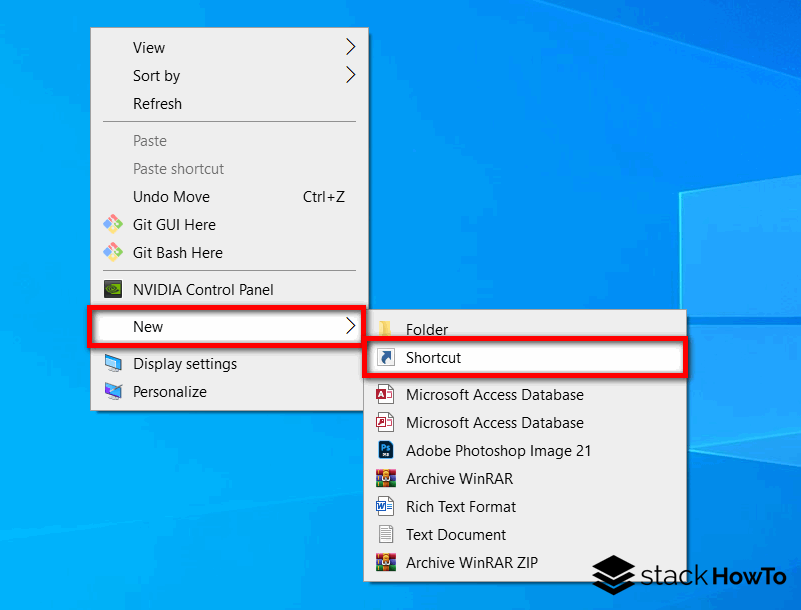
Task: Click the Git GUI Here icon
Action: (x=112, y=224)
